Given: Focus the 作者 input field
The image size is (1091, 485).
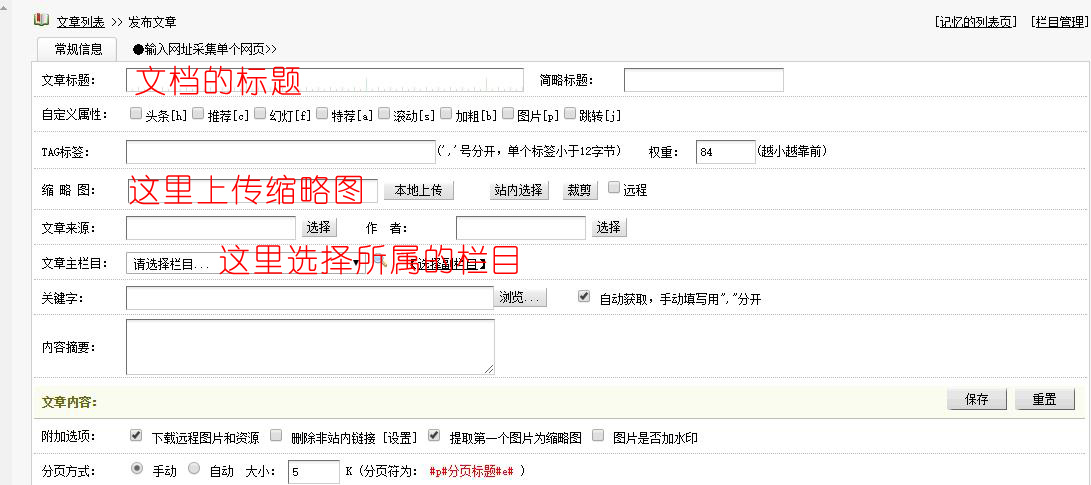Looking at the screenshot, I should coord(520,228).
